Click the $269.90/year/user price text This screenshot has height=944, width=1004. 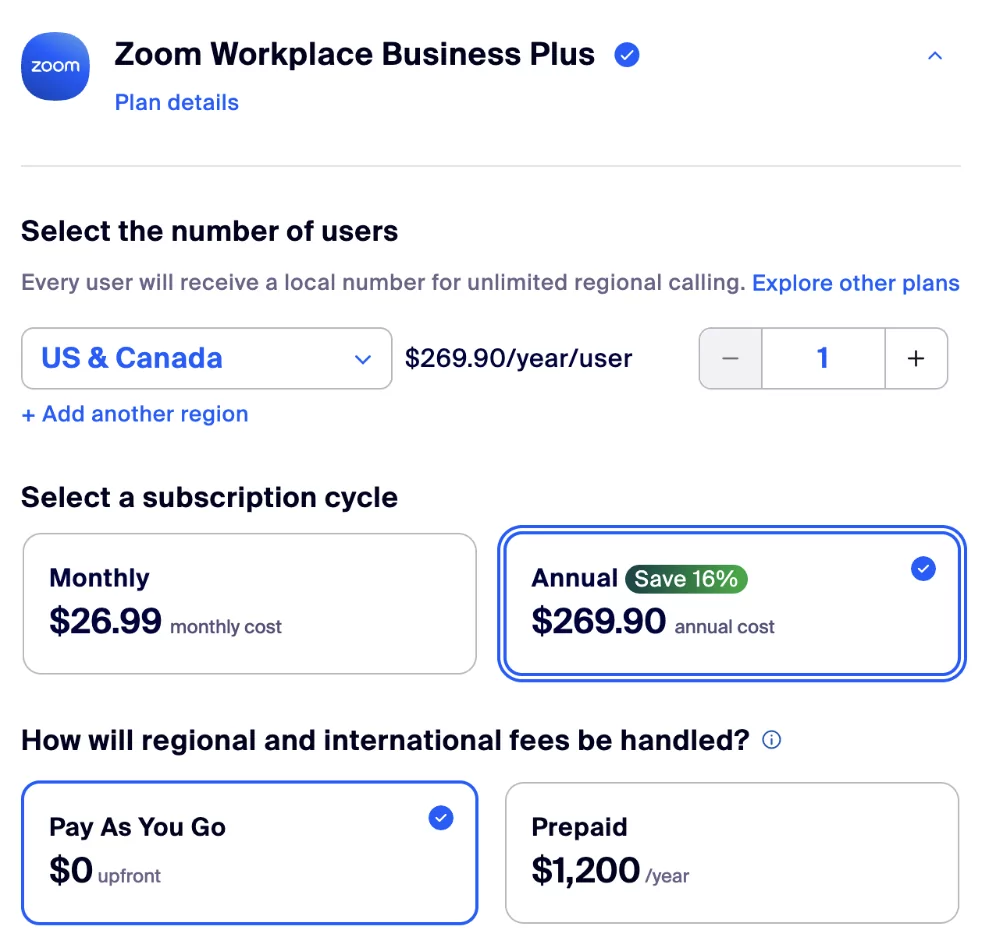point(518,359)
